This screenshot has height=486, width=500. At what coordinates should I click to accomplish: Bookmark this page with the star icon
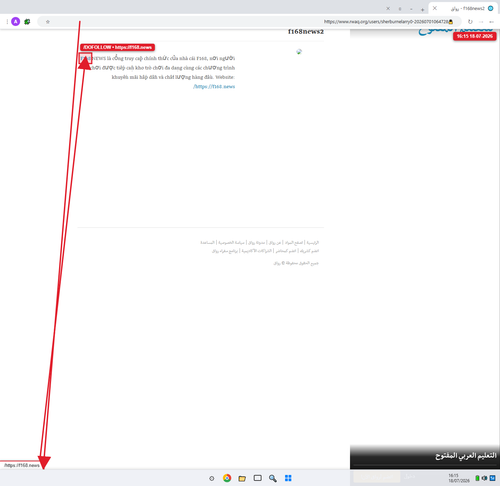click(x=48, y=22)
